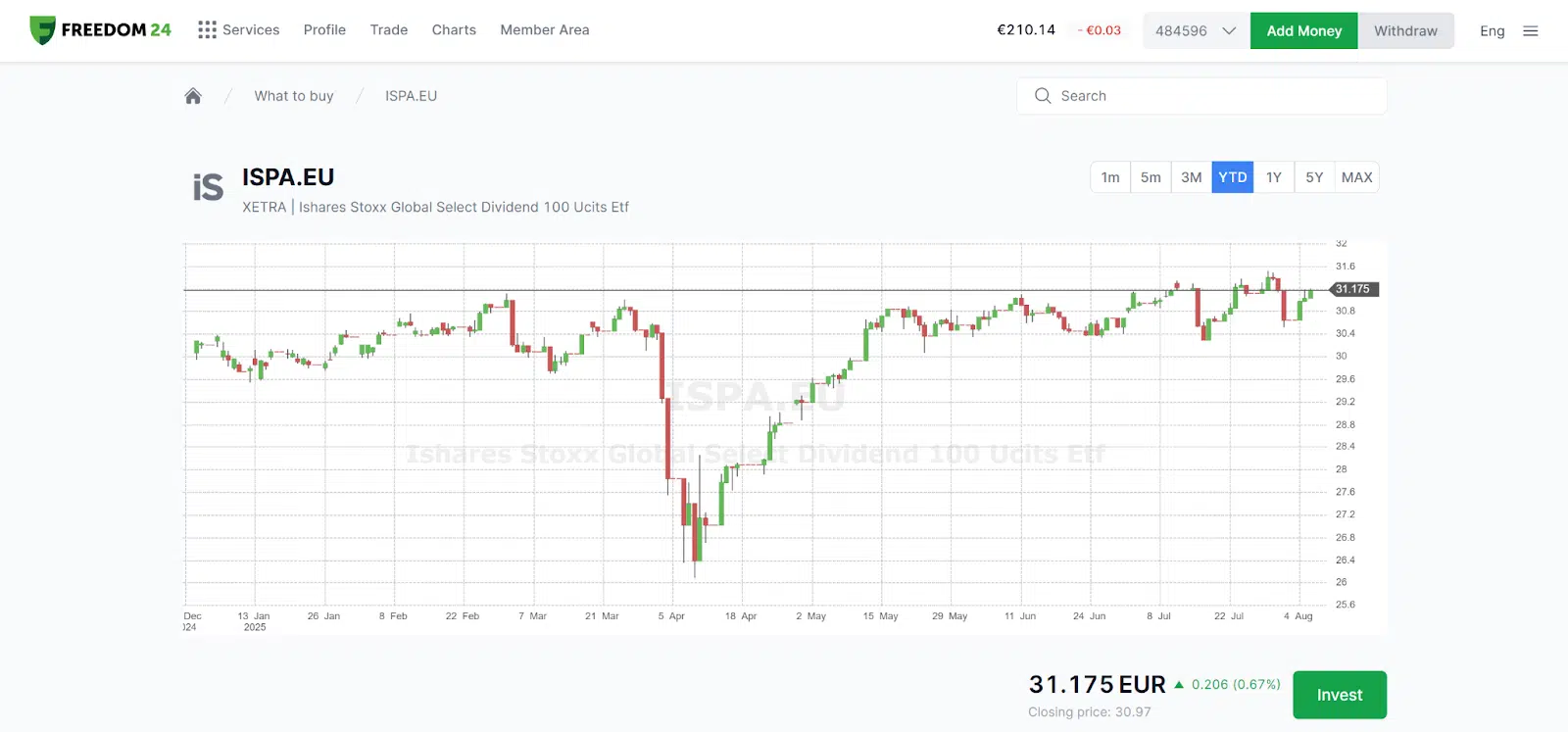Click the '5 Apr' date axis label
This screenshot has width=1568, height=732.
pyautogui.click(x=671, y=616)
